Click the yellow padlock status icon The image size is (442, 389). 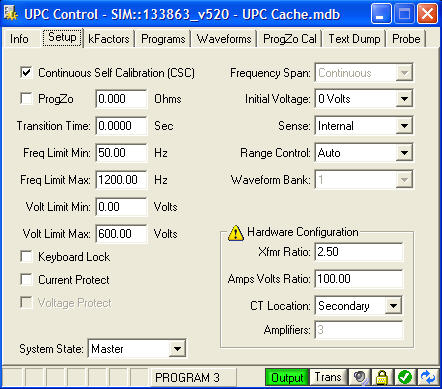coord(382,377)
